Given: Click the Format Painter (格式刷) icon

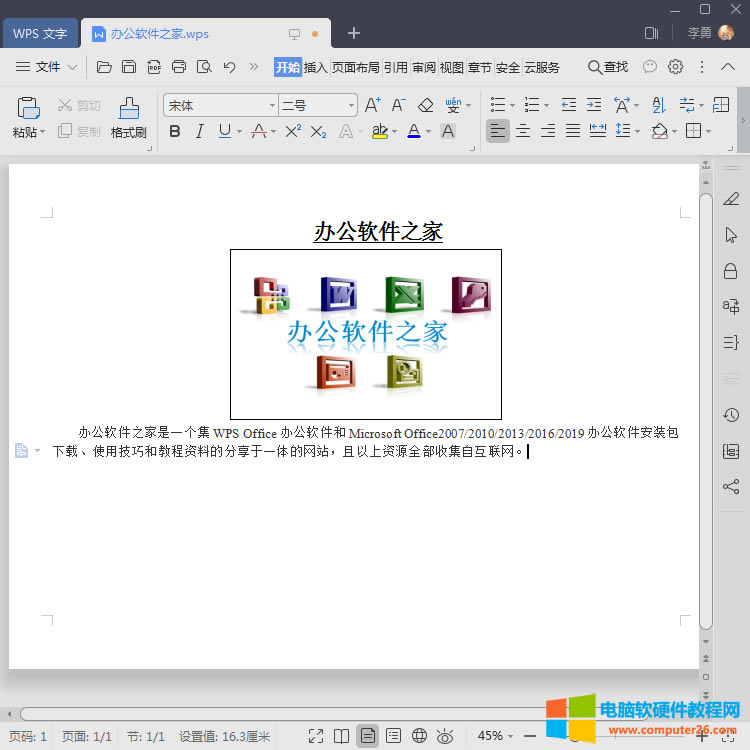Looking at the screenshot, I should click(129, 109).
